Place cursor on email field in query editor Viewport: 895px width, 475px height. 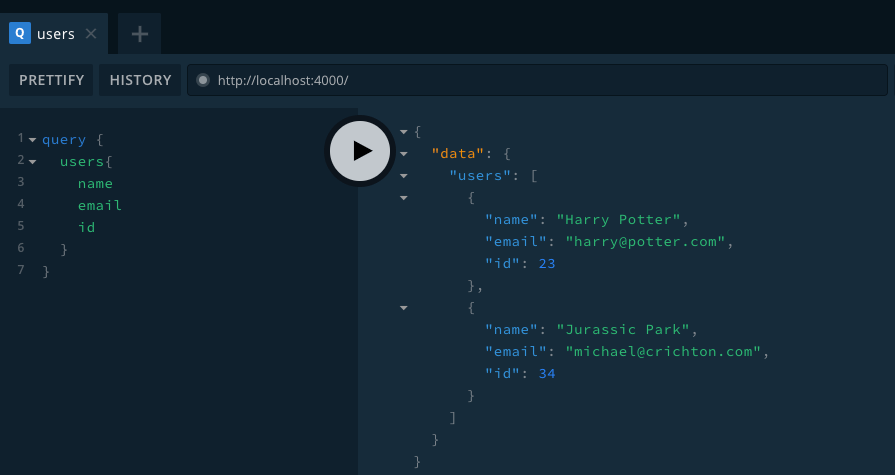99,206
